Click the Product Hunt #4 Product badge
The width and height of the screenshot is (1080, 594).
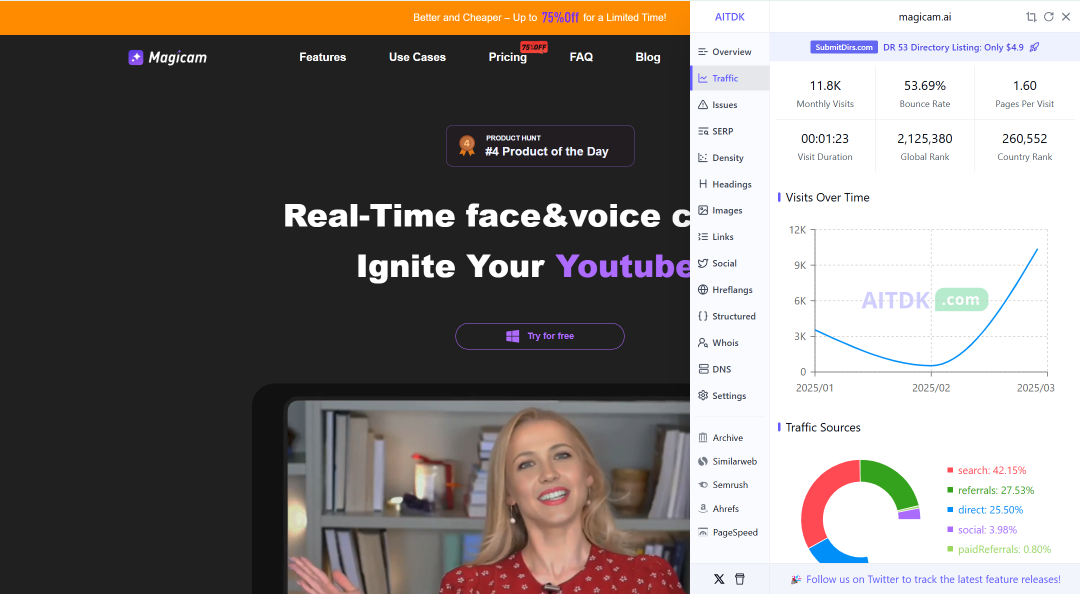click(x=540, y=145)
